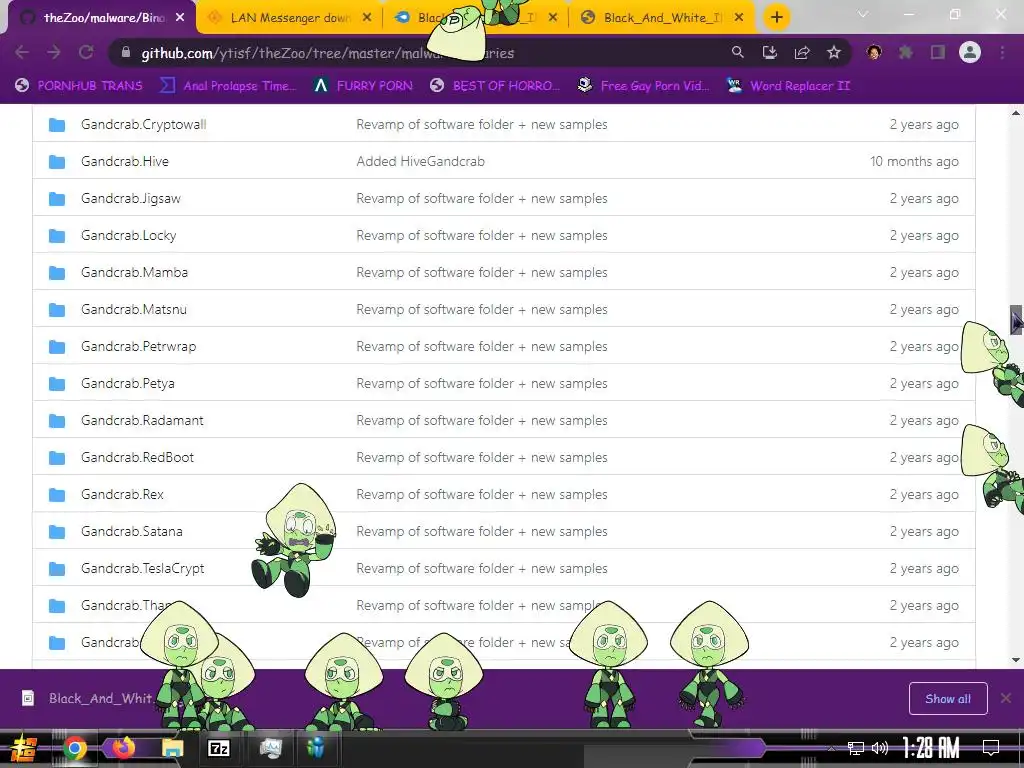This screenshot has height=768, width=1024.
Task: Open the Gandcrab.Mamba folder
Action: 135,272
